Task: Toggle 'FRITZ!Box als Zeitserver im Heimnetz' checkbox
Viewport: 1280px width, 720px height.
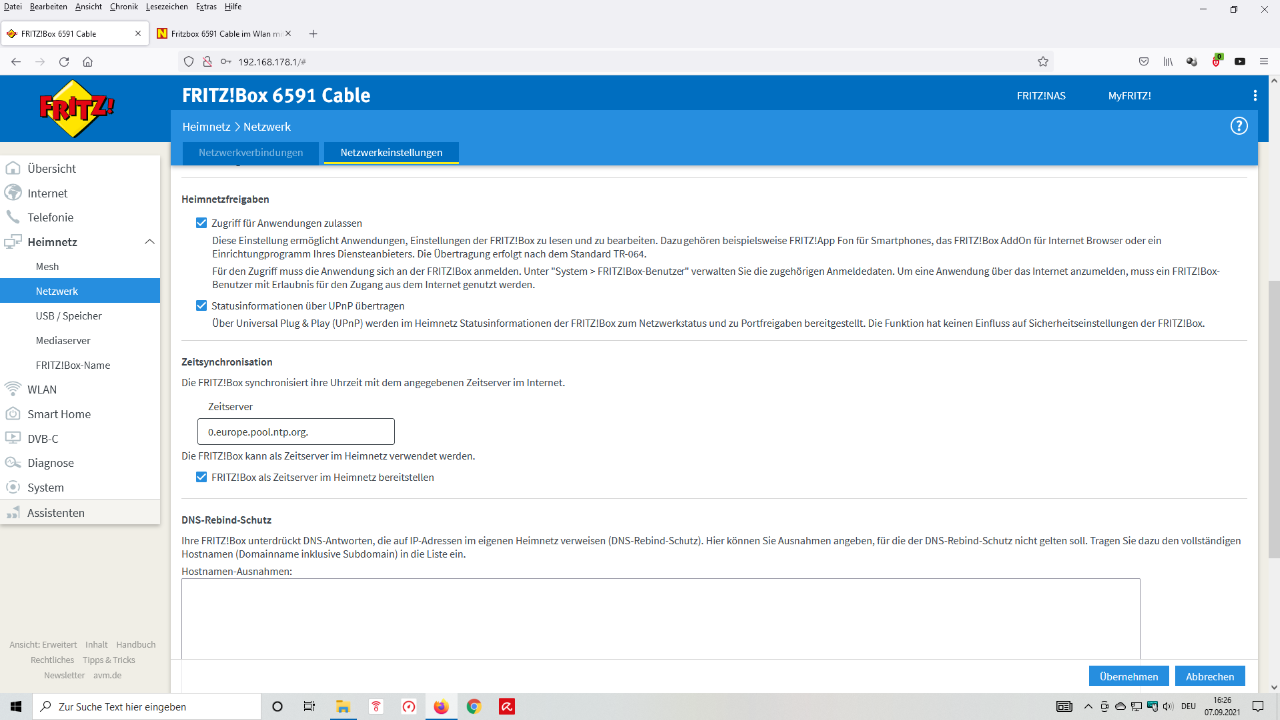Action: (x=202, y=477)
